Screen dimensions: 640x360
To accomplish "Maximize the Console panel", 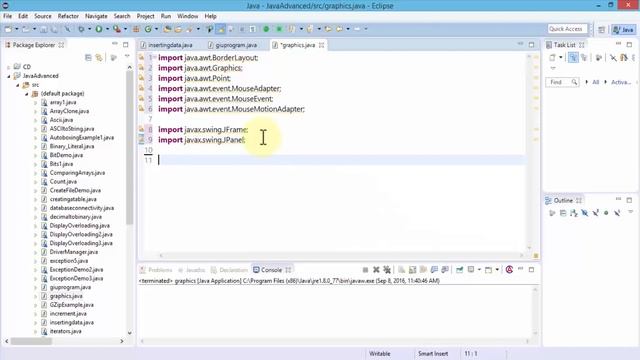I will tap(531, 269).
